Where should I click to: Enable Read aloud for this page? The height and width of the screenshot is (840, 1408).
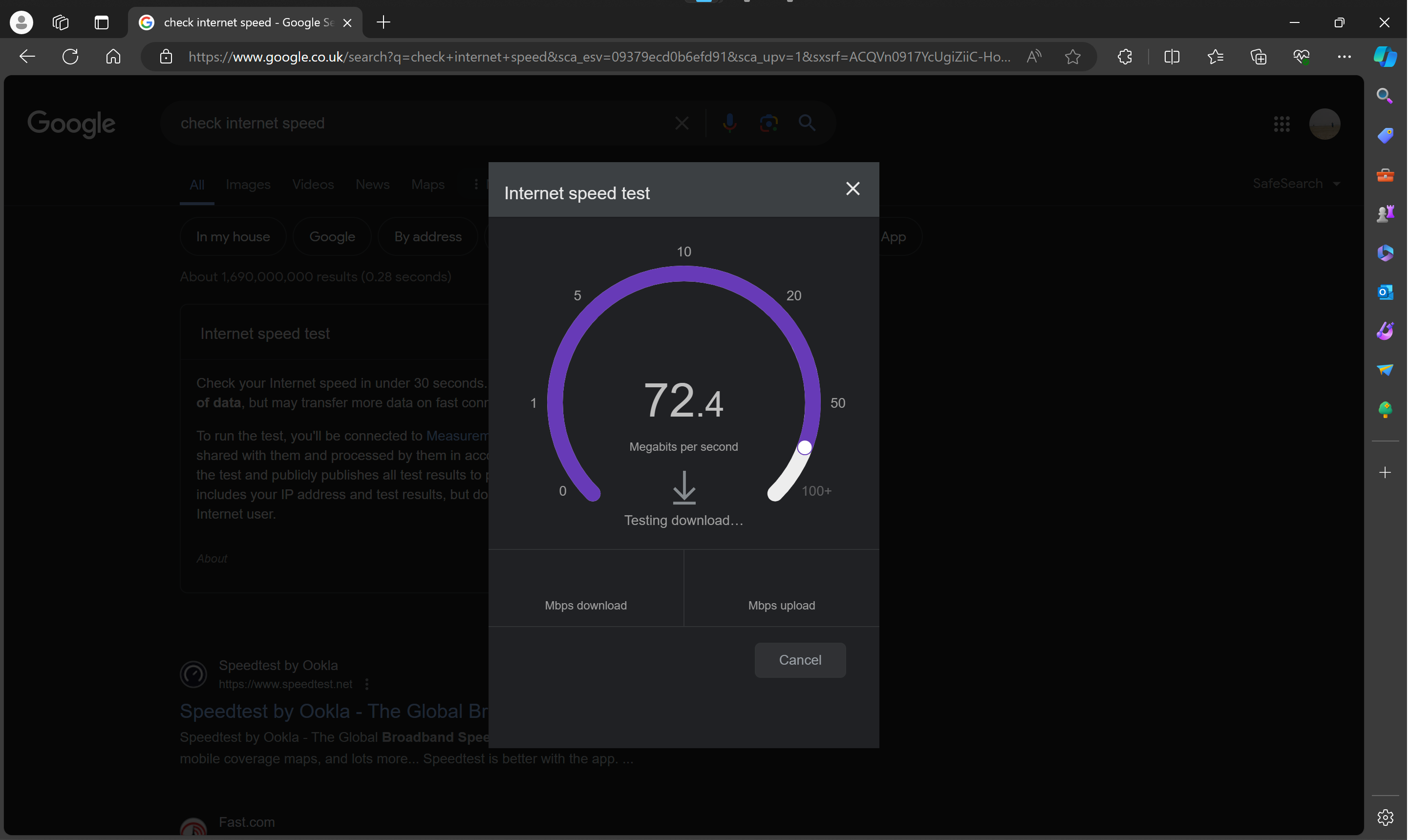click(x=1034, y=57)
